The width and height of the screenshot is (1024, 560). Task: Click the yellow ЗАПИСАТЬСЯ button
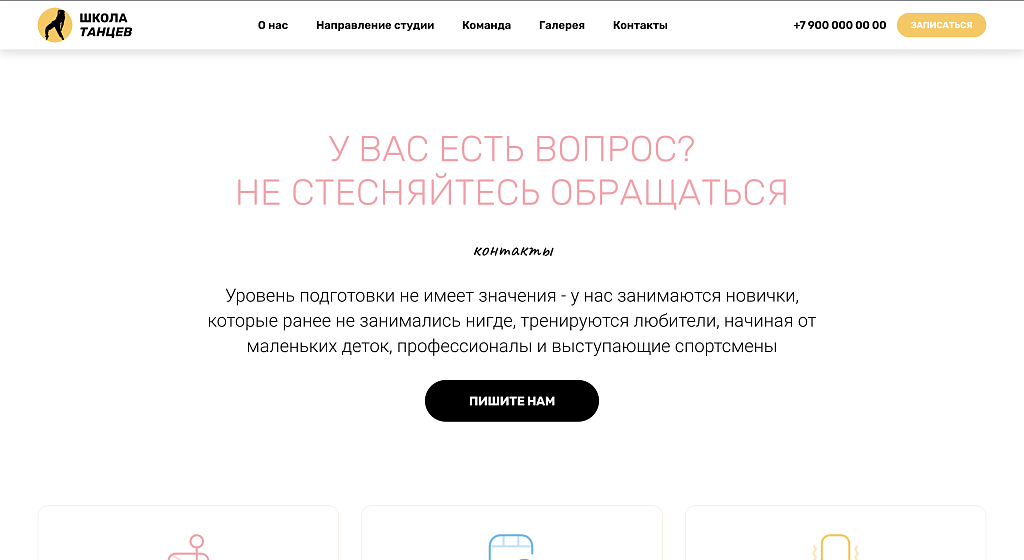(941, 25)
